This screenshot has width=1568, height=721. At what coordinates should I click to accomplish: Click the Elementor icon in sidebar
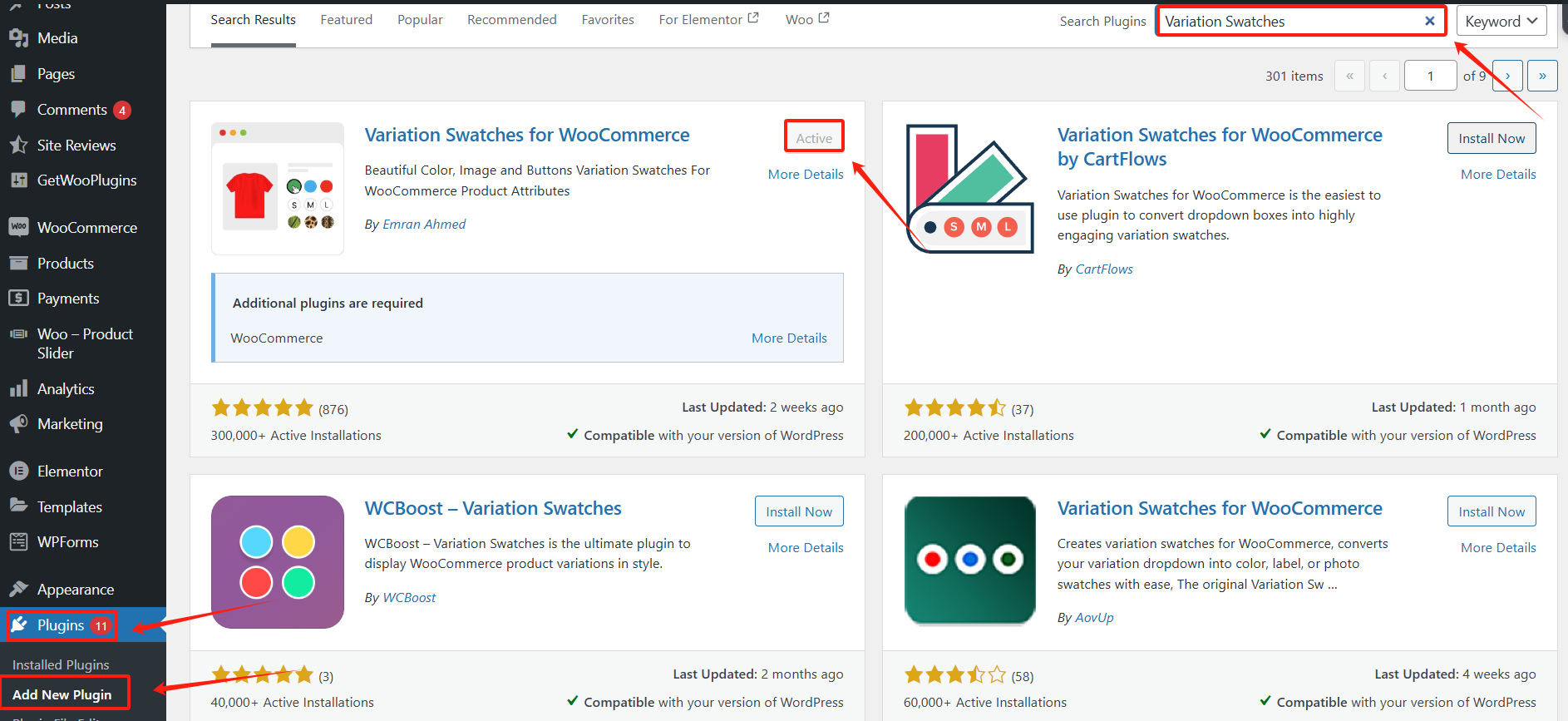click(x=18, y=472)
